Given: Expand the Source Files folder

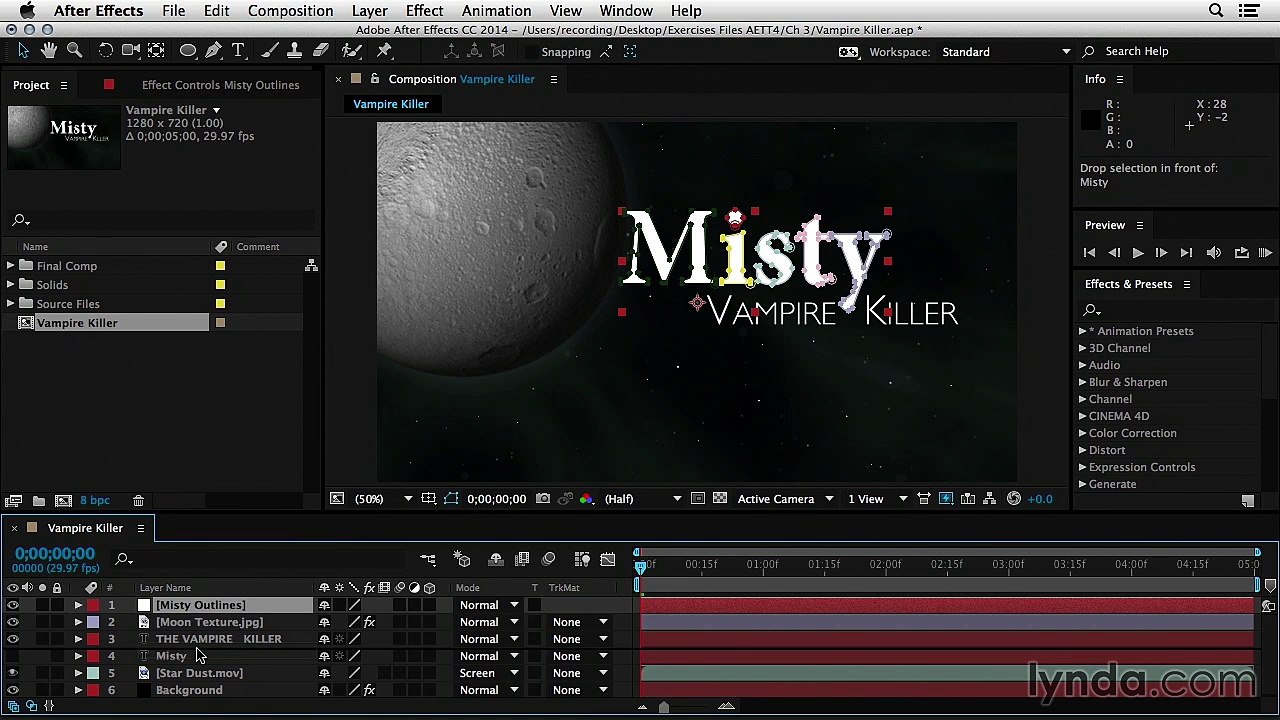Looking at the screenshot, I should pyautogui.click(x=11, y=304).
